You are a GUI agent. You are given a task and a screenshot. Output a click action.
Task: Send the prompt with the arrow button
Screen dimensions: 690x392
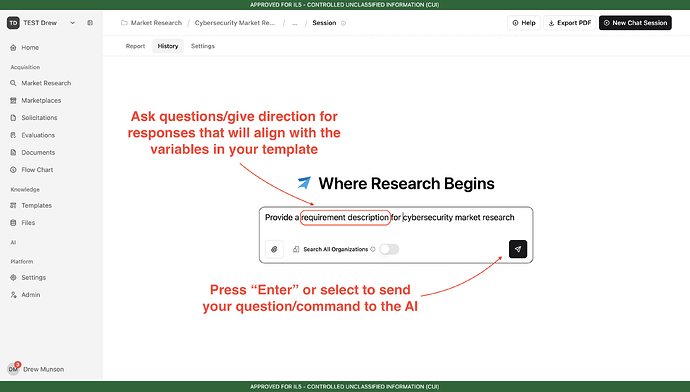tap(518, 249)
